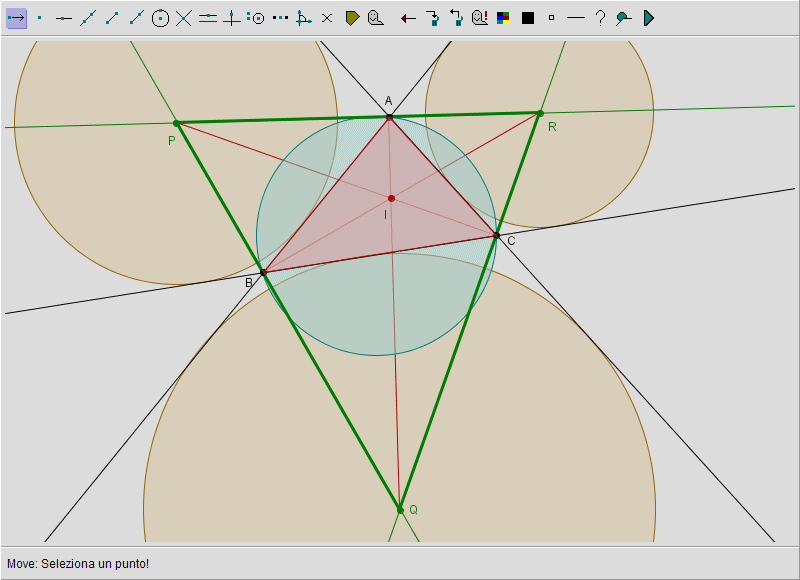The height and width of the screenshot is (580, 800).
Task: Toggle the ghost with exclamation mark icon
Action: coord(480,18)
